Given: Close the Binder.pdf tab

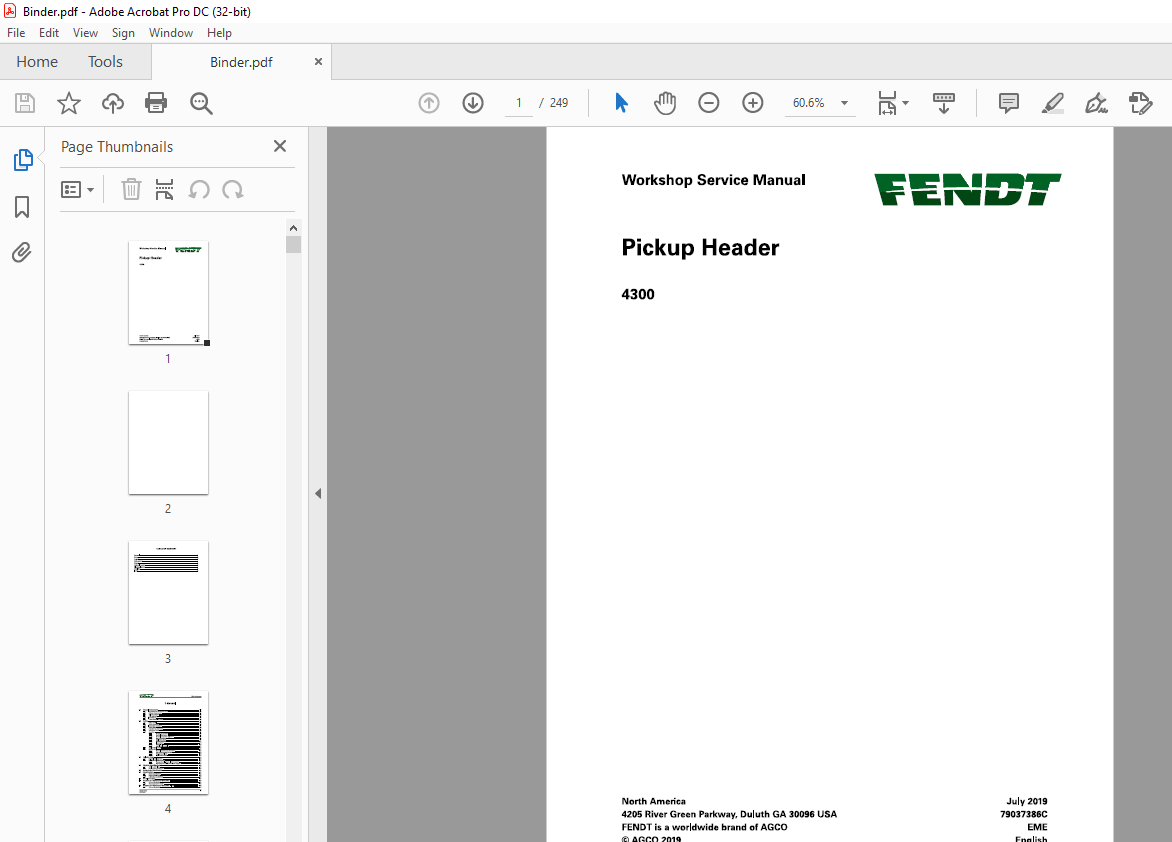Looking at the screenshot, I should point(318,62).
